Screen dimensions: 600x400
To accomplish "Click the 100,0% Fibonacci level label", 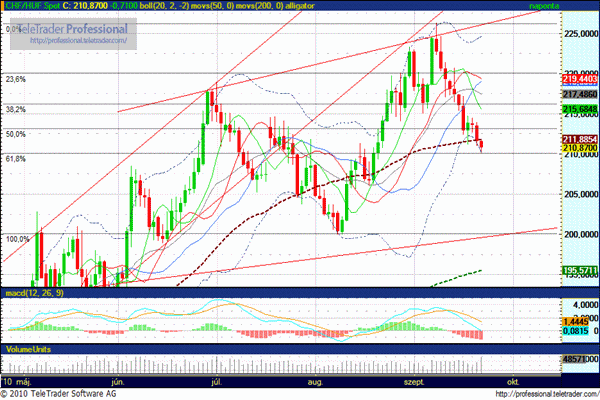I will click(x=19, y=239).
